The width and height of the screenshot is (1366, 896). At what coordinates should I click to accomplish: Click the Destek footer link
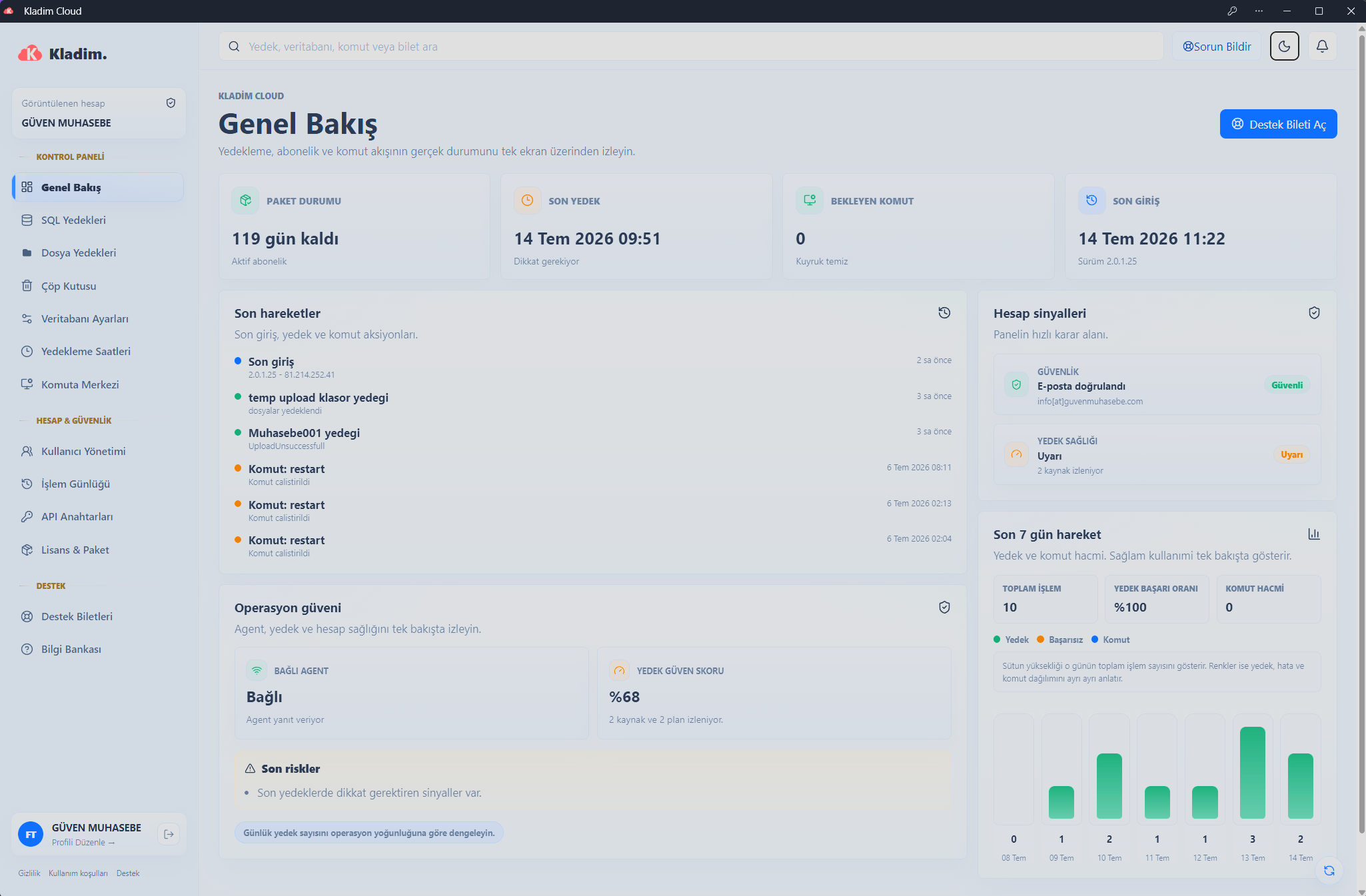[128, 873]
